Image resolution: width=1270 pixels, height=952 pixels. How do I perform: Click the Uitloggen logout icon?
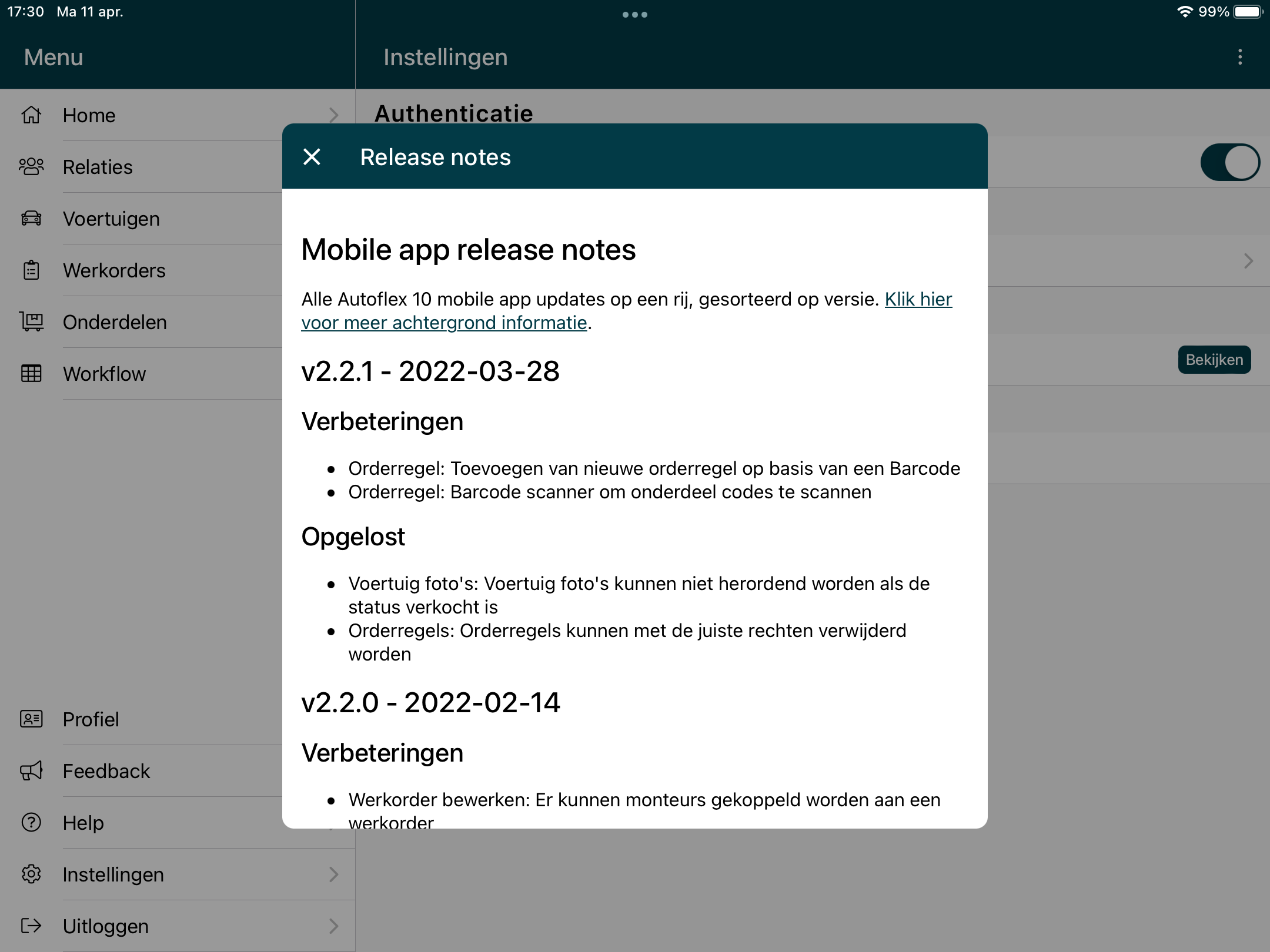pyautogui.click(x=31, y=926)
